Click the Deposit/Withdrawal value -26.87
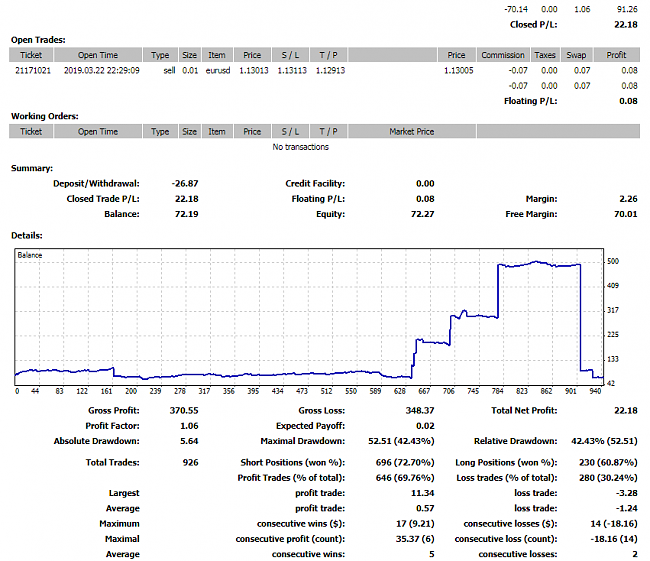 tap(185, 183)
